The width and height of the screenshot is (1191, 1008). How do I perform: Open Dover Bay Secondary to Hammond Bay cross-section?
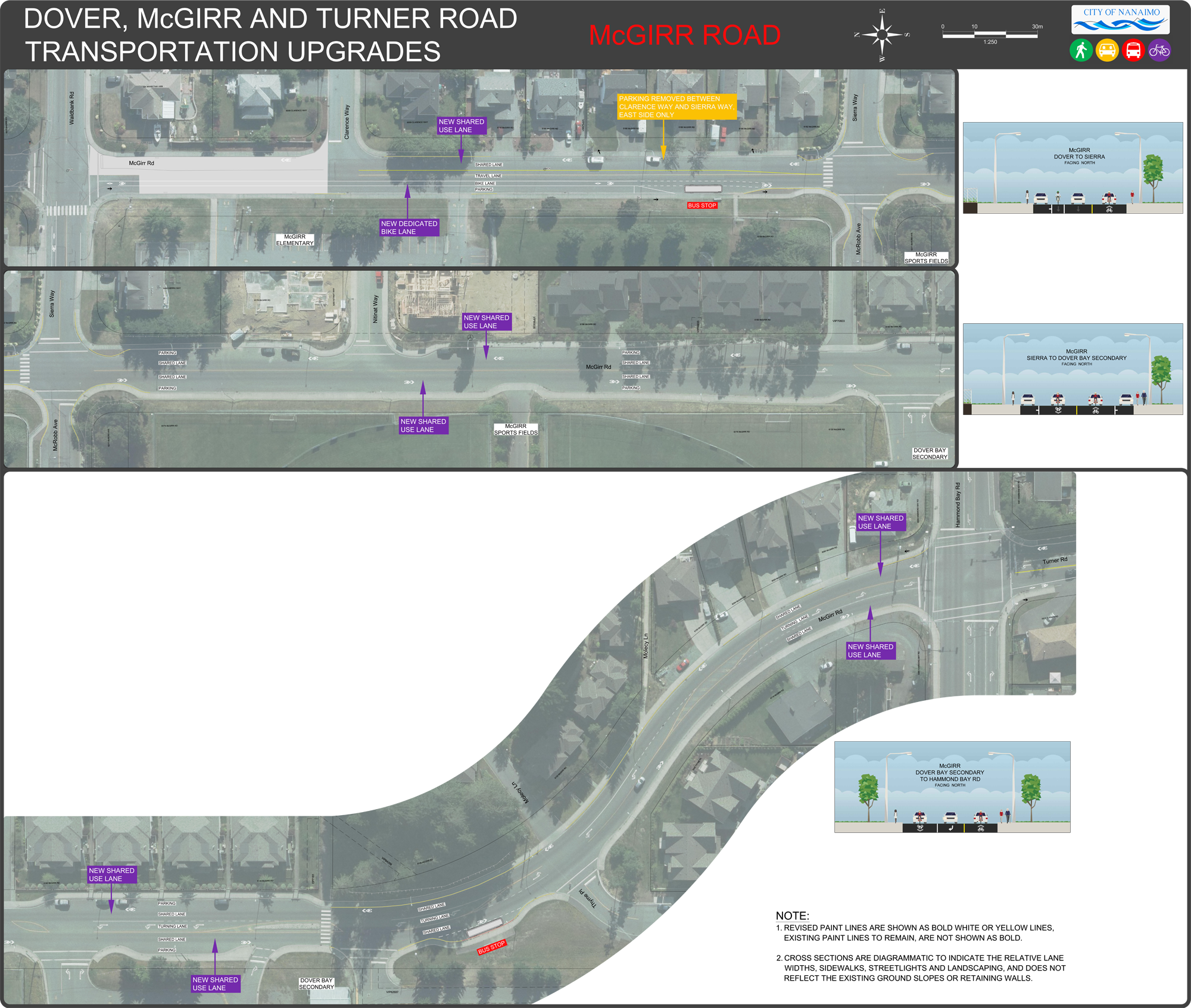pyautogui.click(x=952, y=787)
